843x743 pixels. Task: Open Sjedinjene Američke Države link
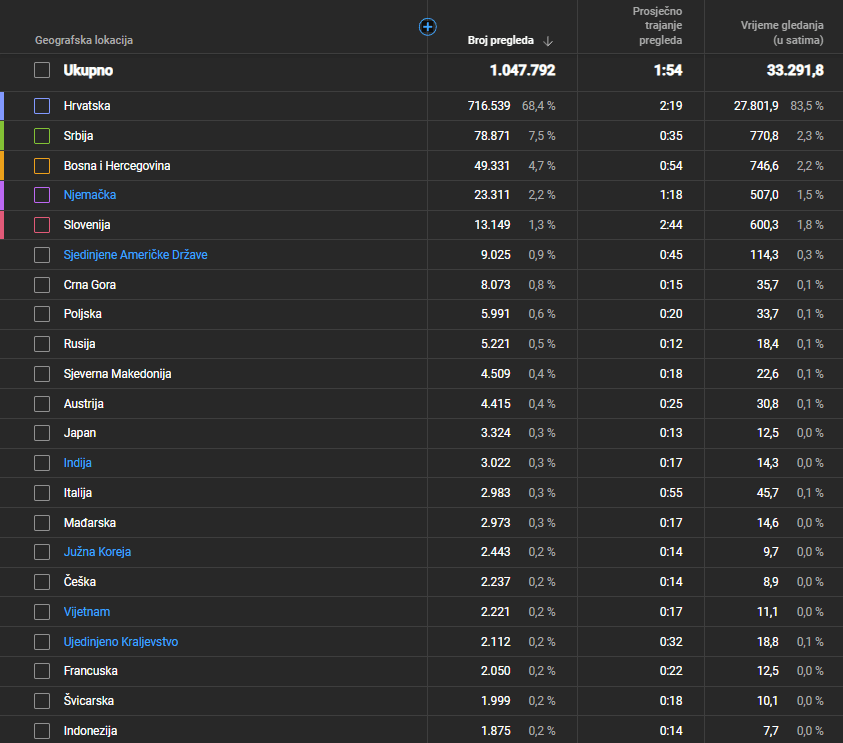click(135, 255)
